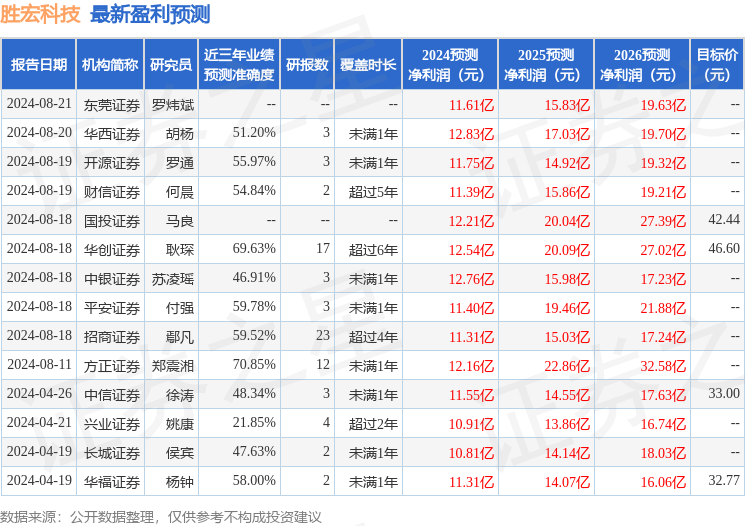
Task: Click 2024 forecast value 12.83亿
Action: click(x=472, y=134)
